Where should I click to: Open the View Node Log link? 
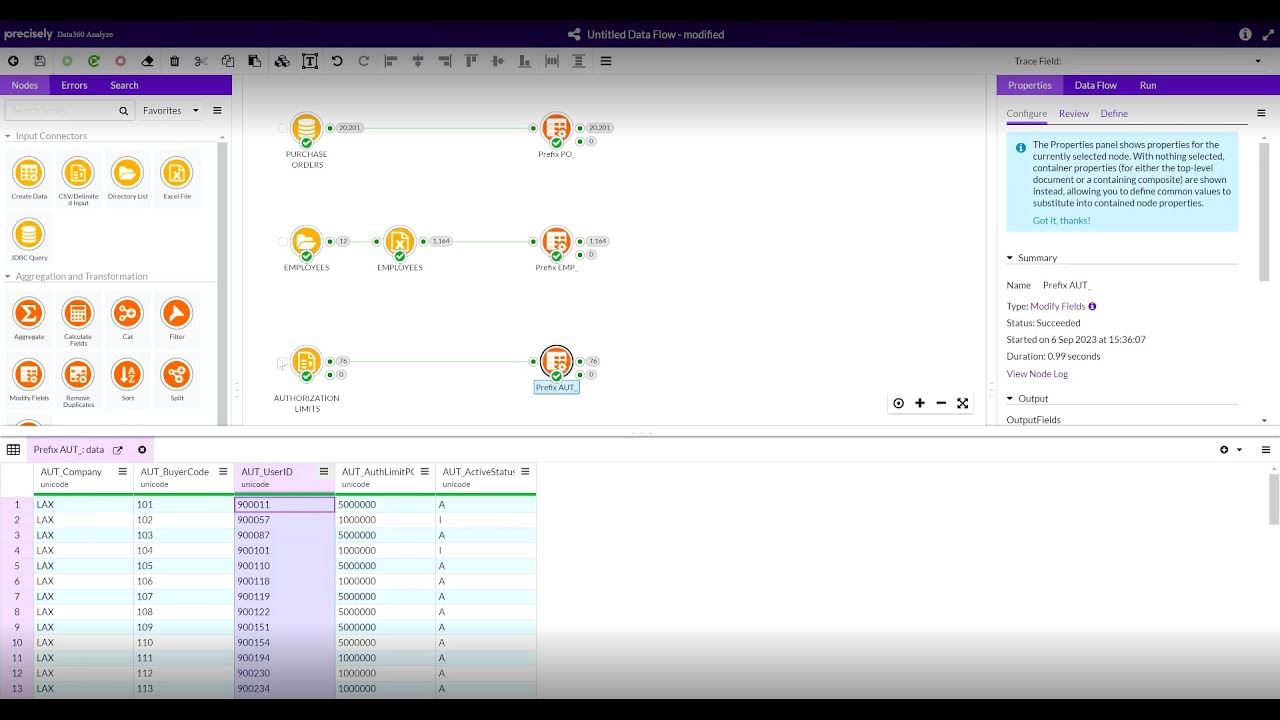point(1037,374)
